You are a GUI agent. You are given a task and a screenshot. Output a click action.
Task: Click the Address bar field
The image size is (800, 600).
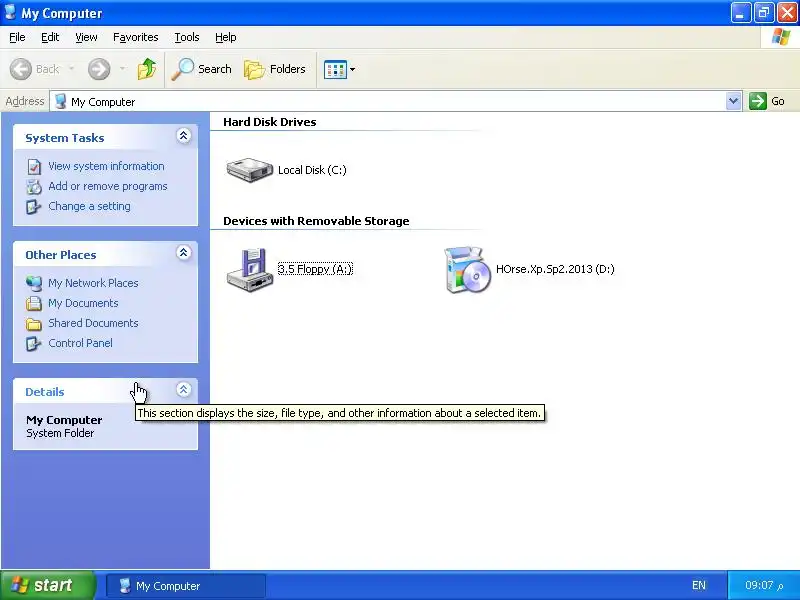pyautogui.click(x=395, y=102)
